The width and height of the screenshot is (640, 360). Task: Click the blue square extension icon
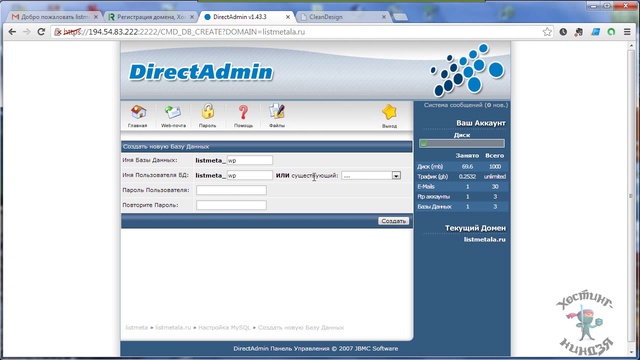pos(596,32)
